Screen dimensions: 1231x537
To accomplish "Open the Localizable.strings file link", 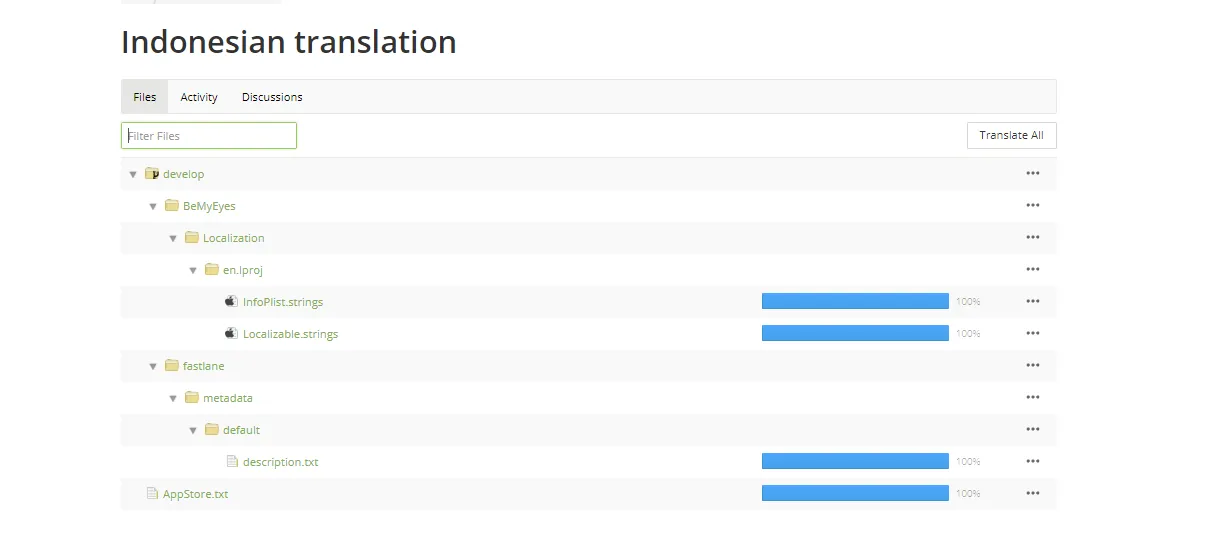I will click(x=290, y=334).
